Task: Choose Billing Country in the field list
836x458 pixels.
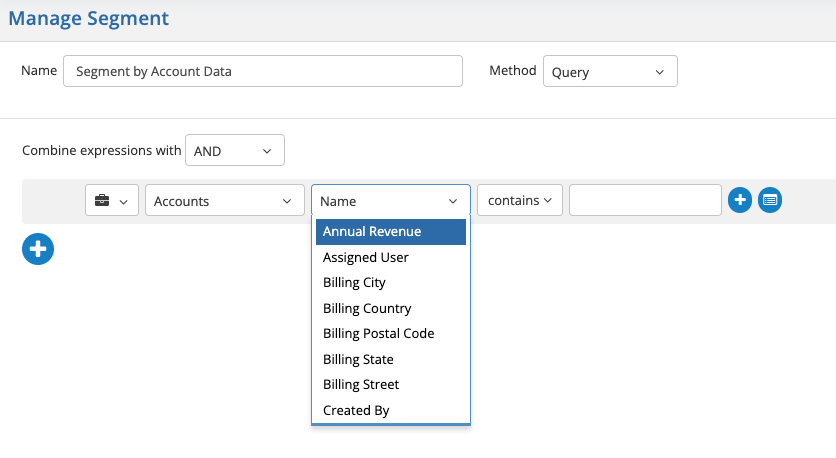Action: 391,308
